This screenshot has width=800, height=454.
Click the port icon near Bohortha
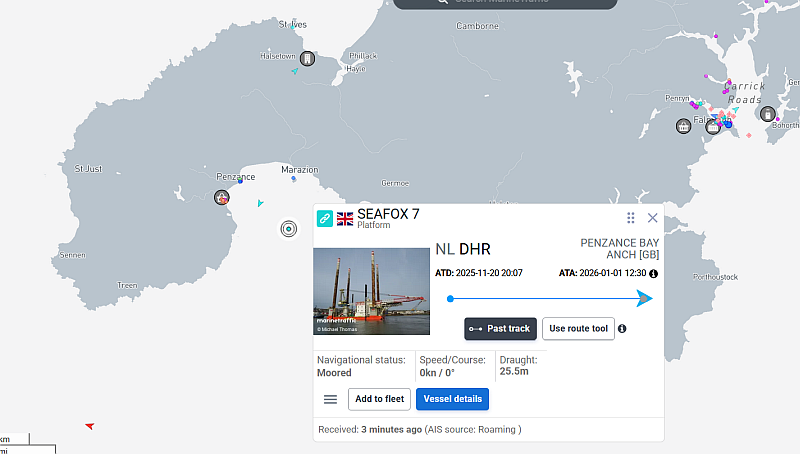(768, 114)
